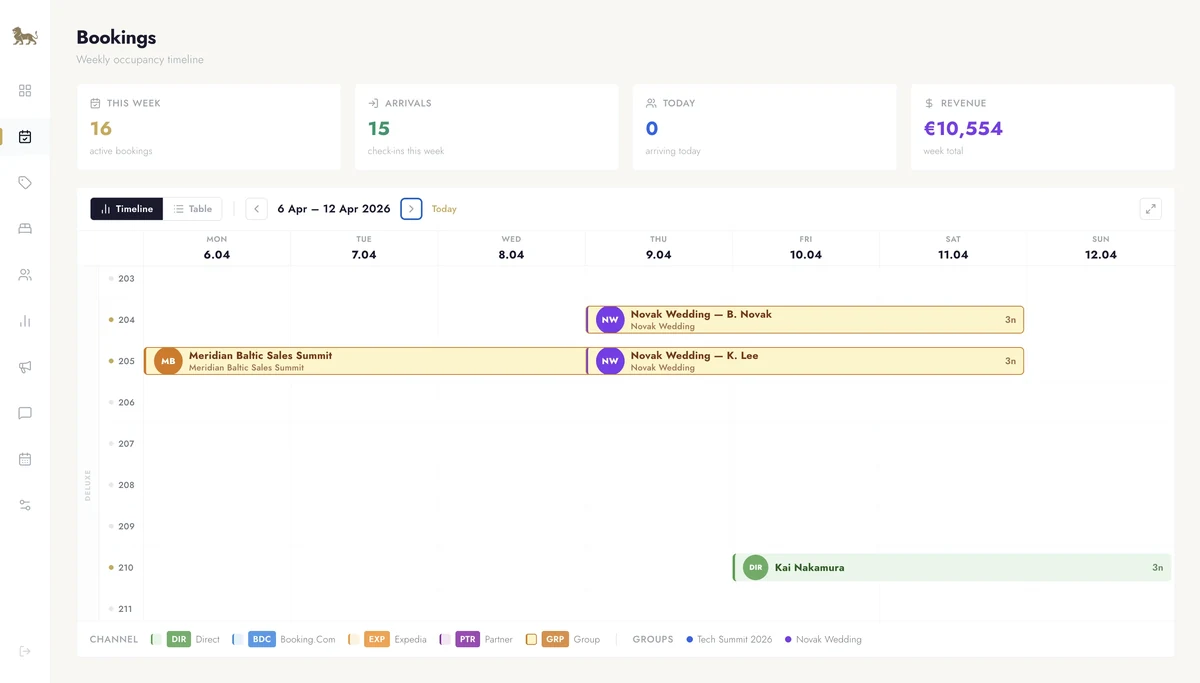
Task: Select room 204 row label
Action: click(x=126, y=320)
